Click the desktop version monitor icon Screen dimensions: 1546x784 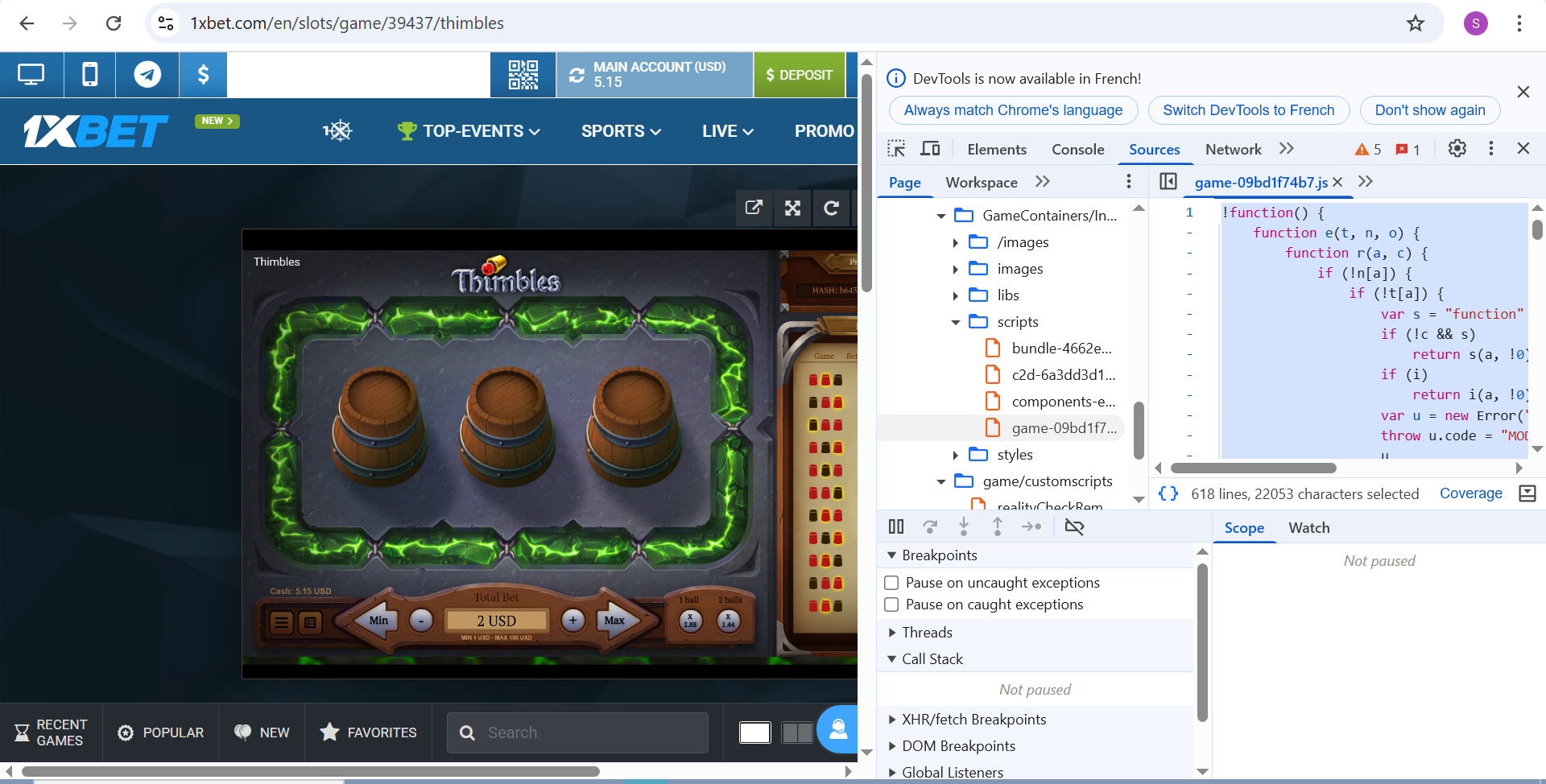point(31,75)
